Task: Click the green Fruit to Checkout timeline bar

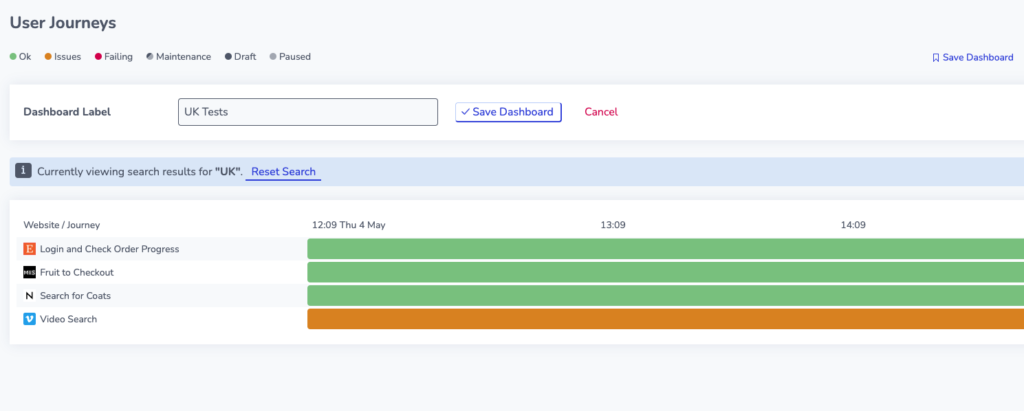Action: pos(665,272)
